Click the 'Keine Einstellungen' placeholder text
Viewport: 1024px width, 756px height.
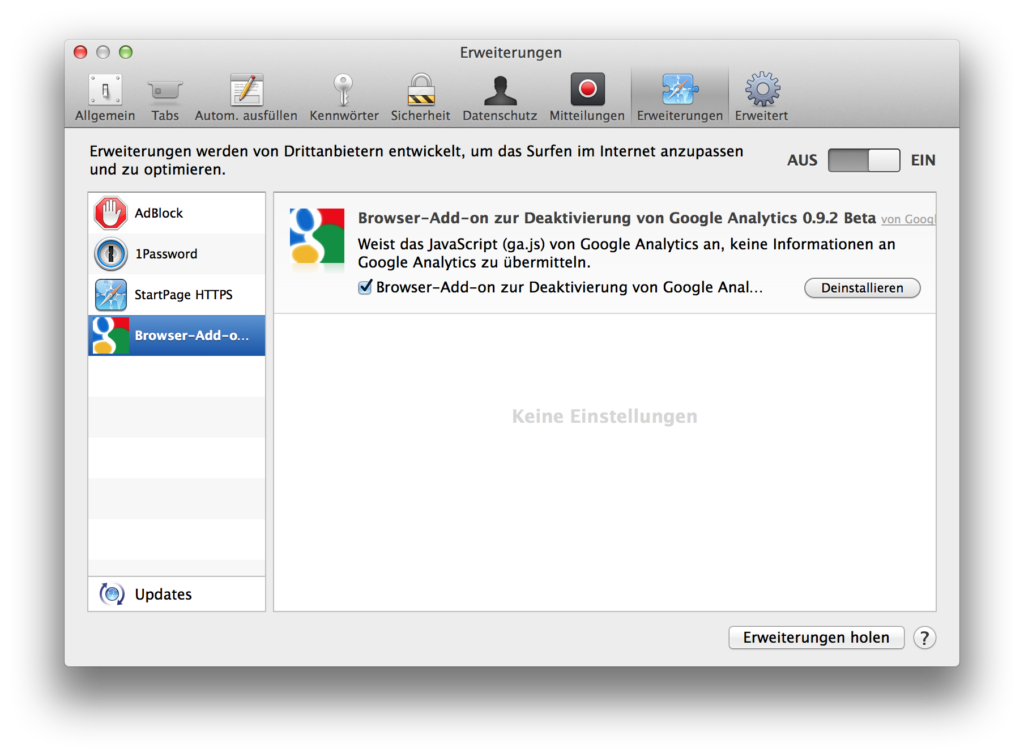605,416
